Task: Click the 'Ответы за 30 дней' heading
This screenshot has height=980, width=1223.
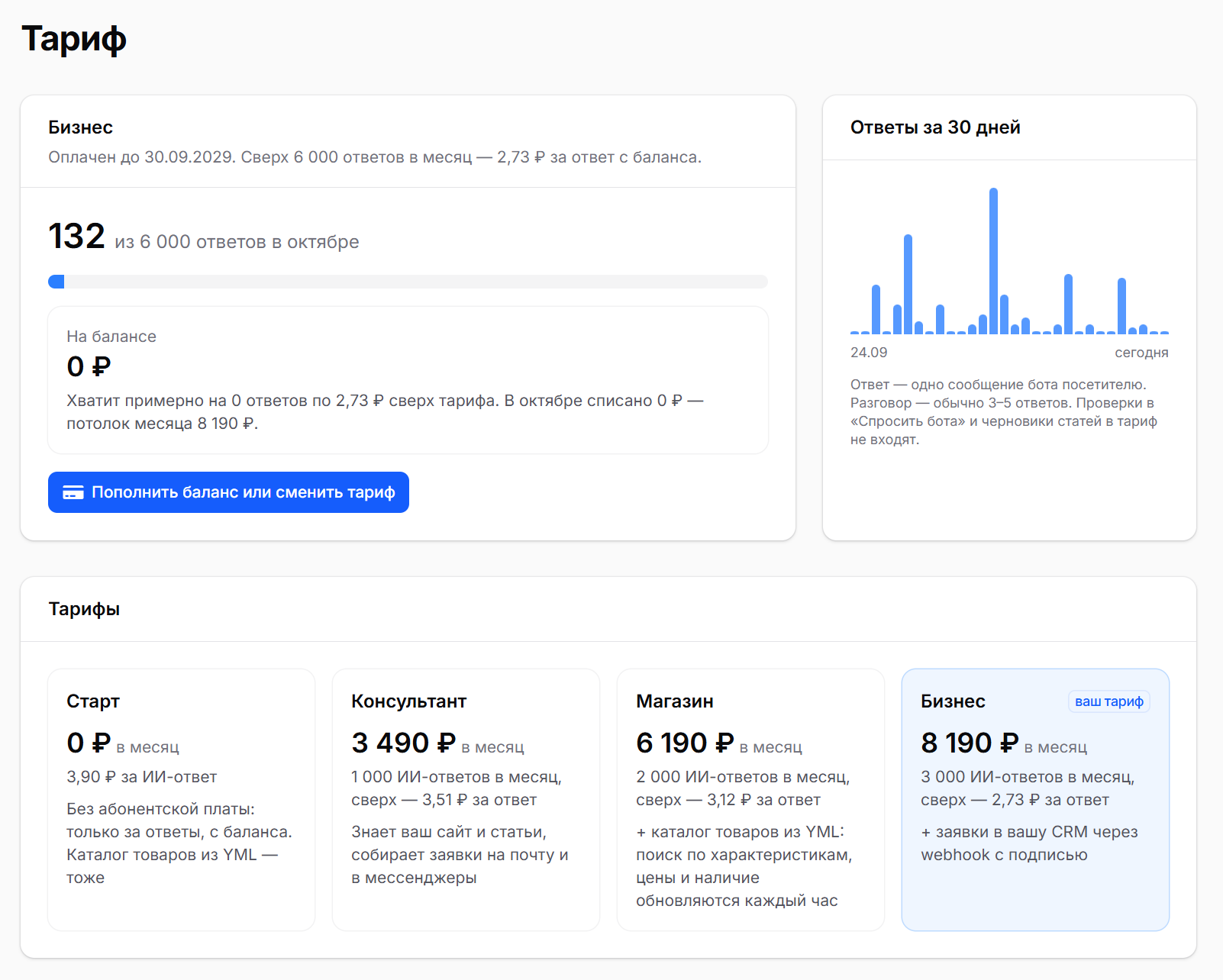Action: 935,127
